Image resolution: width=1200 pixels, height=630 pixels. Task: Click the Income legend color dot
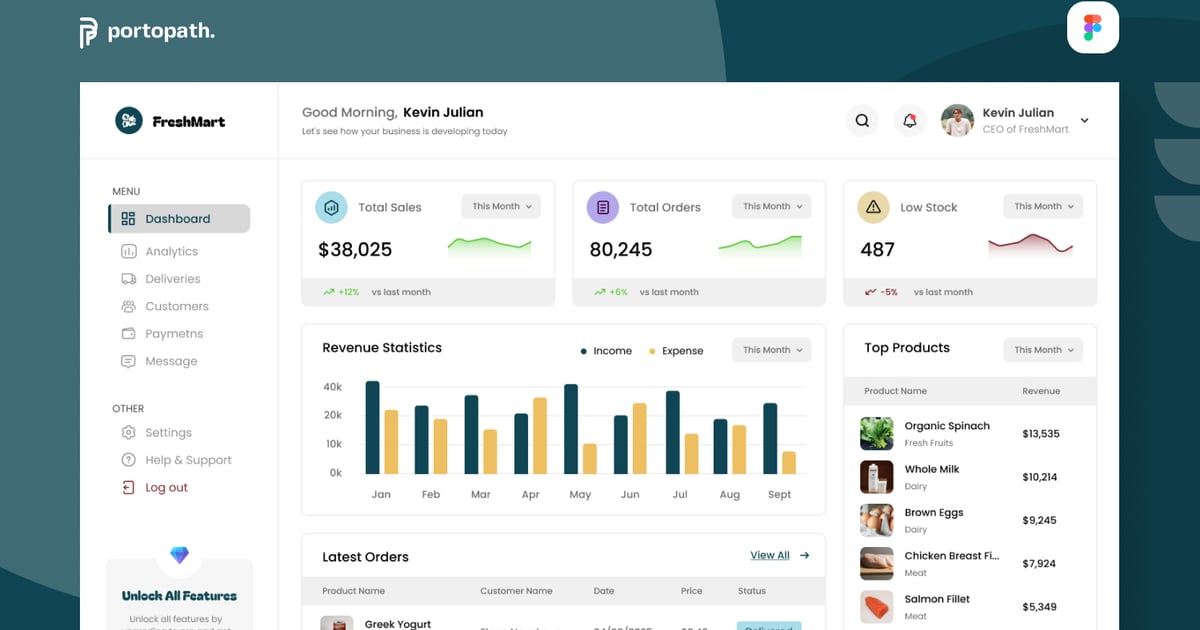(584, 351)
